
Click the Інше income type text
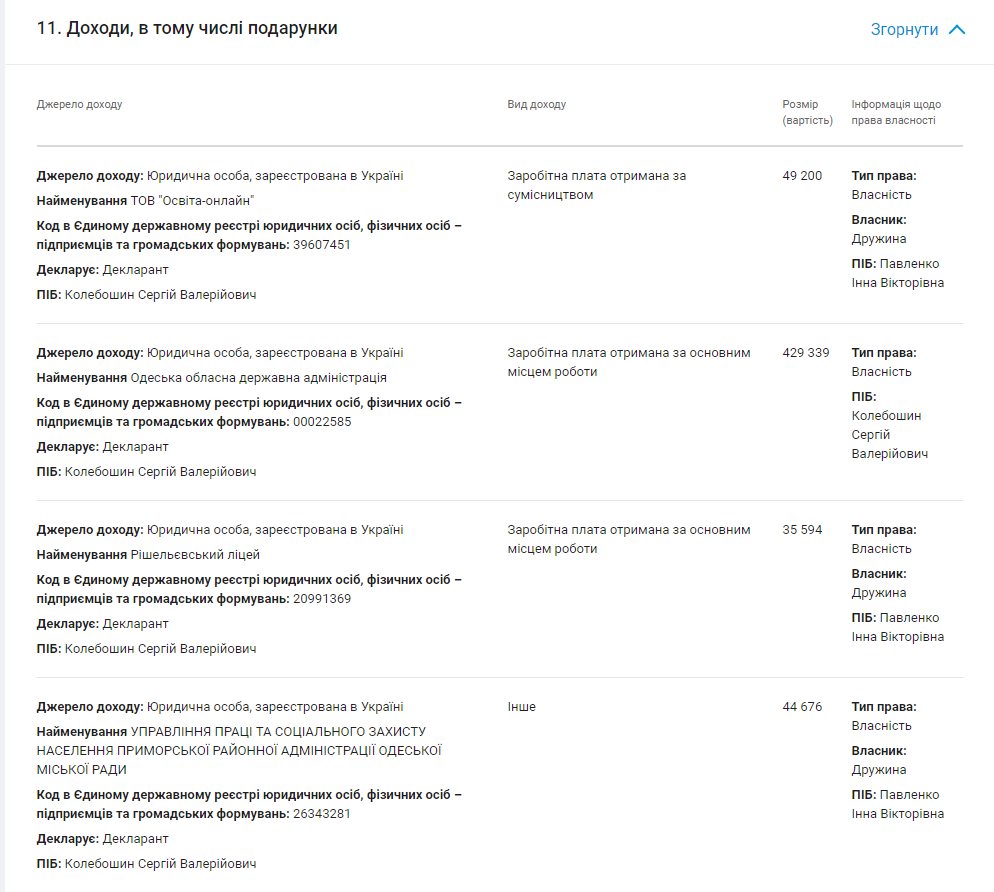tap(521, 707)
